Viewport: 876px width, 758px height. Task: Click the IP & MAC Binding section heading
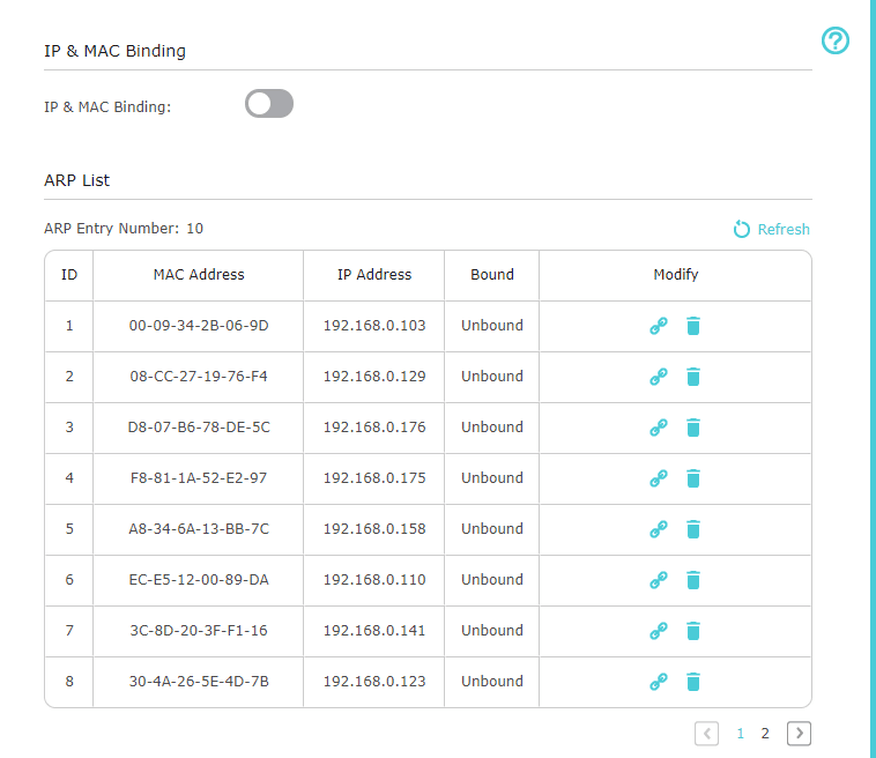tap(115, 51)
